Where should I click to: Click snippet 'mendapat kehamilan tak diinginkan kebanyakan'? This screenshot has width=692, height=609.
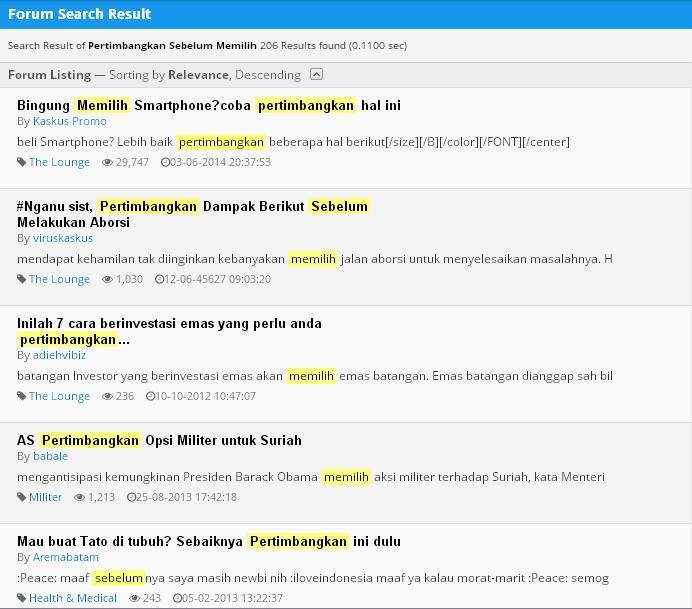tap(315, 259)
